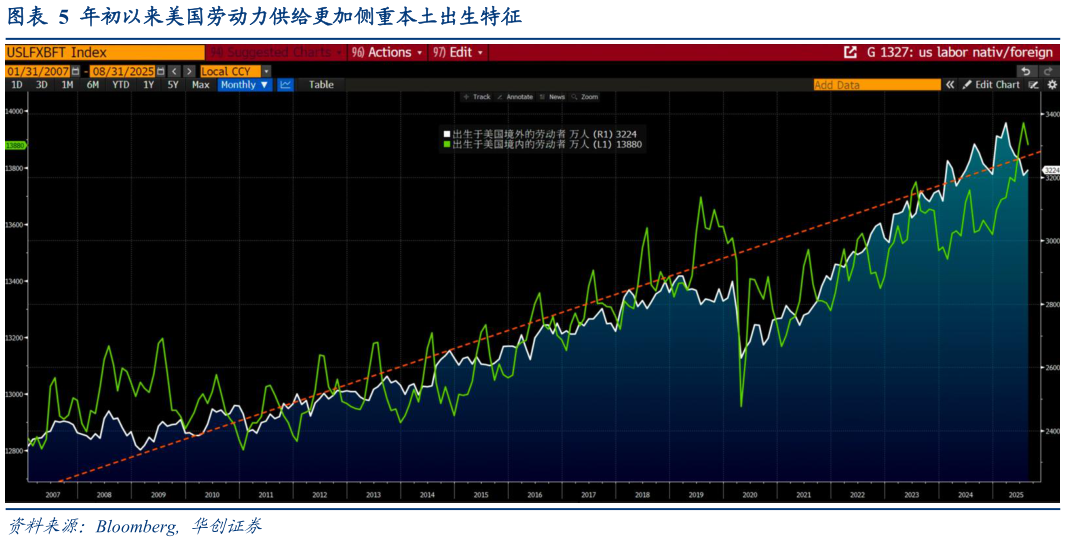Open the Monthly periodicity dropdown
The height and width of the screenshot is (542, 1066).
[x=245, y=85]
